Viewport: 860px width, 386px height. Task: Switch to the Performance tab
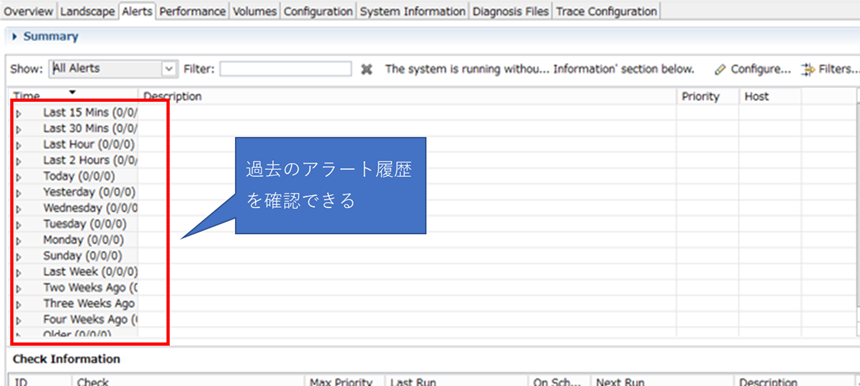coord(193,11)
